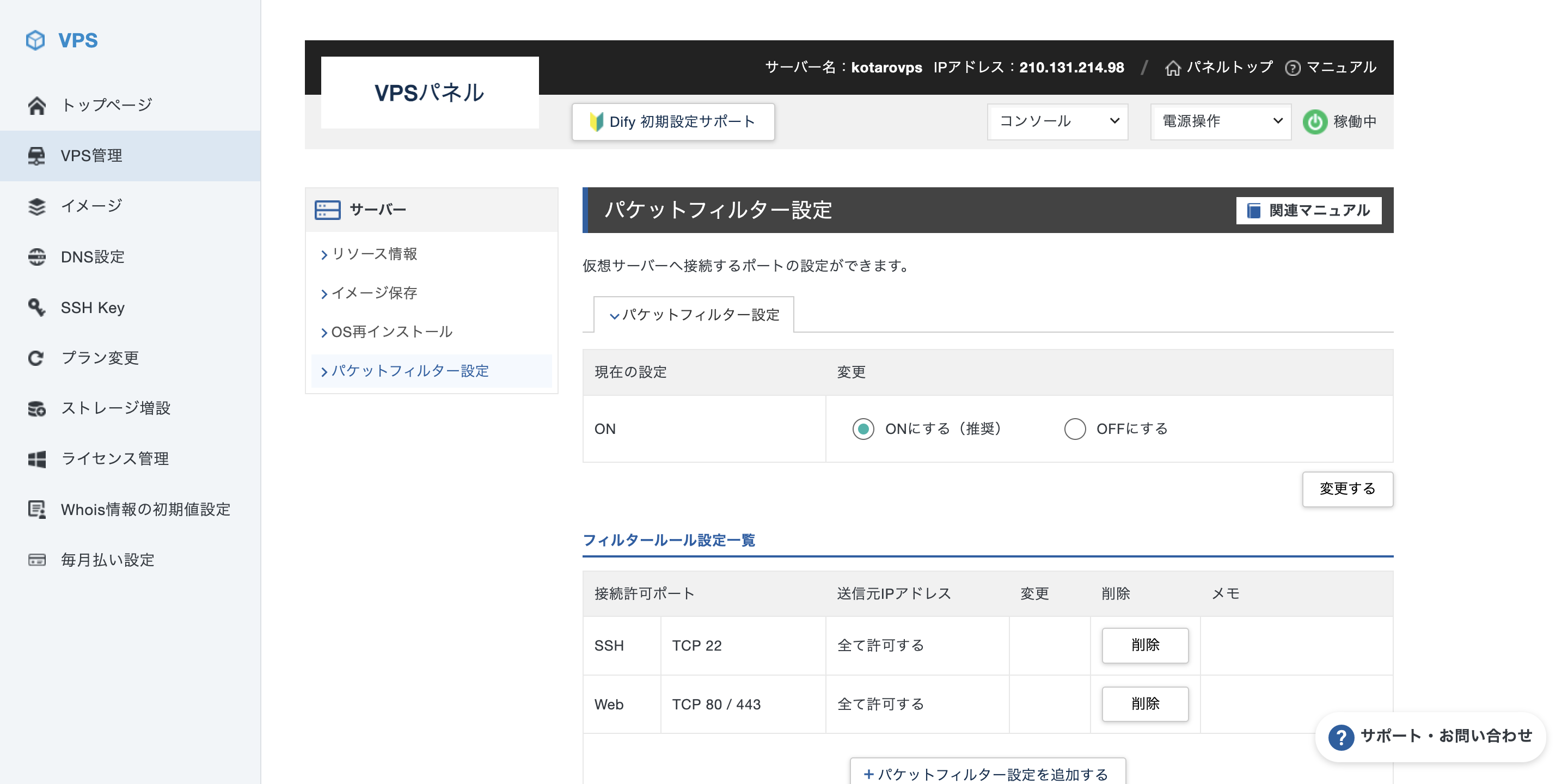This screenshot has height=784, width=1568.
Task: Open サポート・お問い合わせ chat bubble
Action: point(1430,737)
